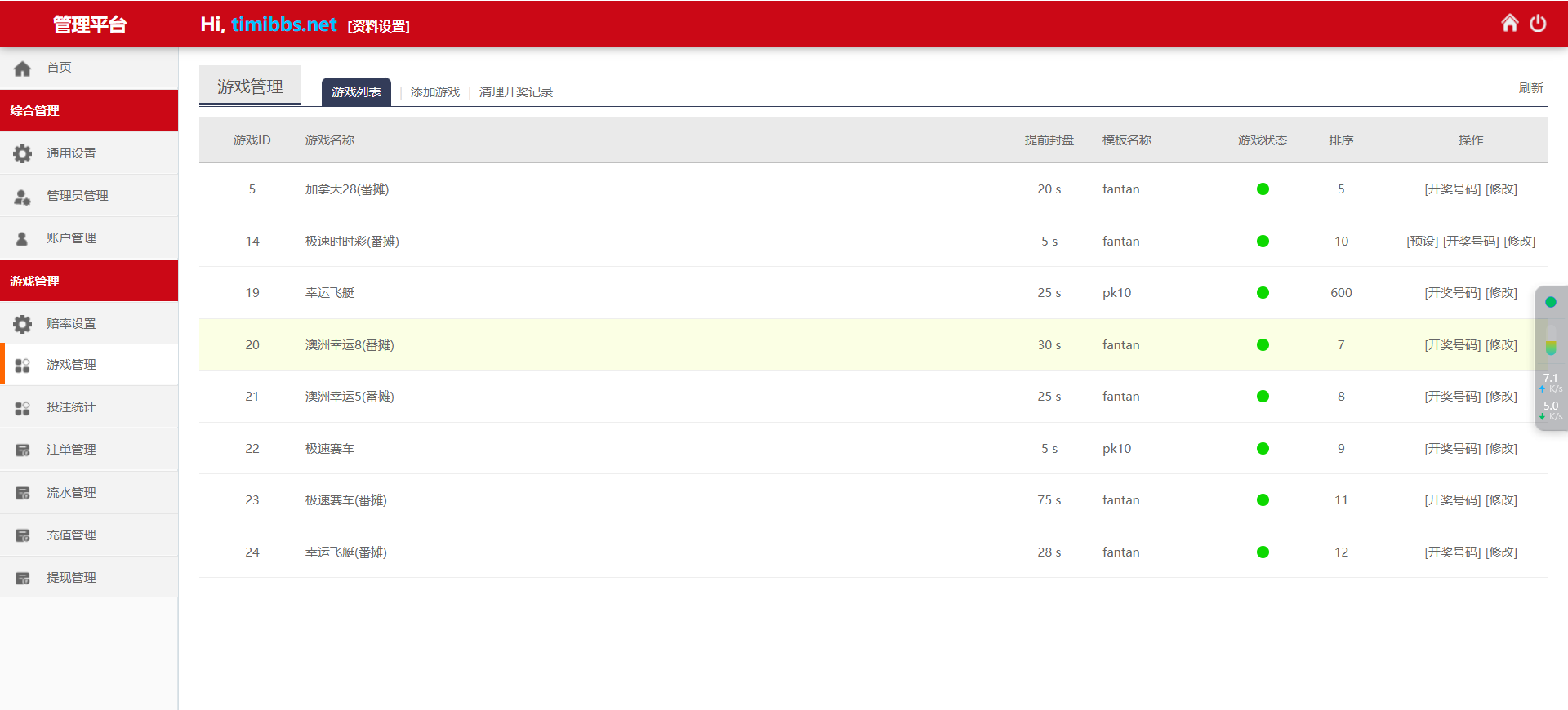Click the ledger icon beside 注单管理
1568x710 pixels.
click(x=23, y=450)
